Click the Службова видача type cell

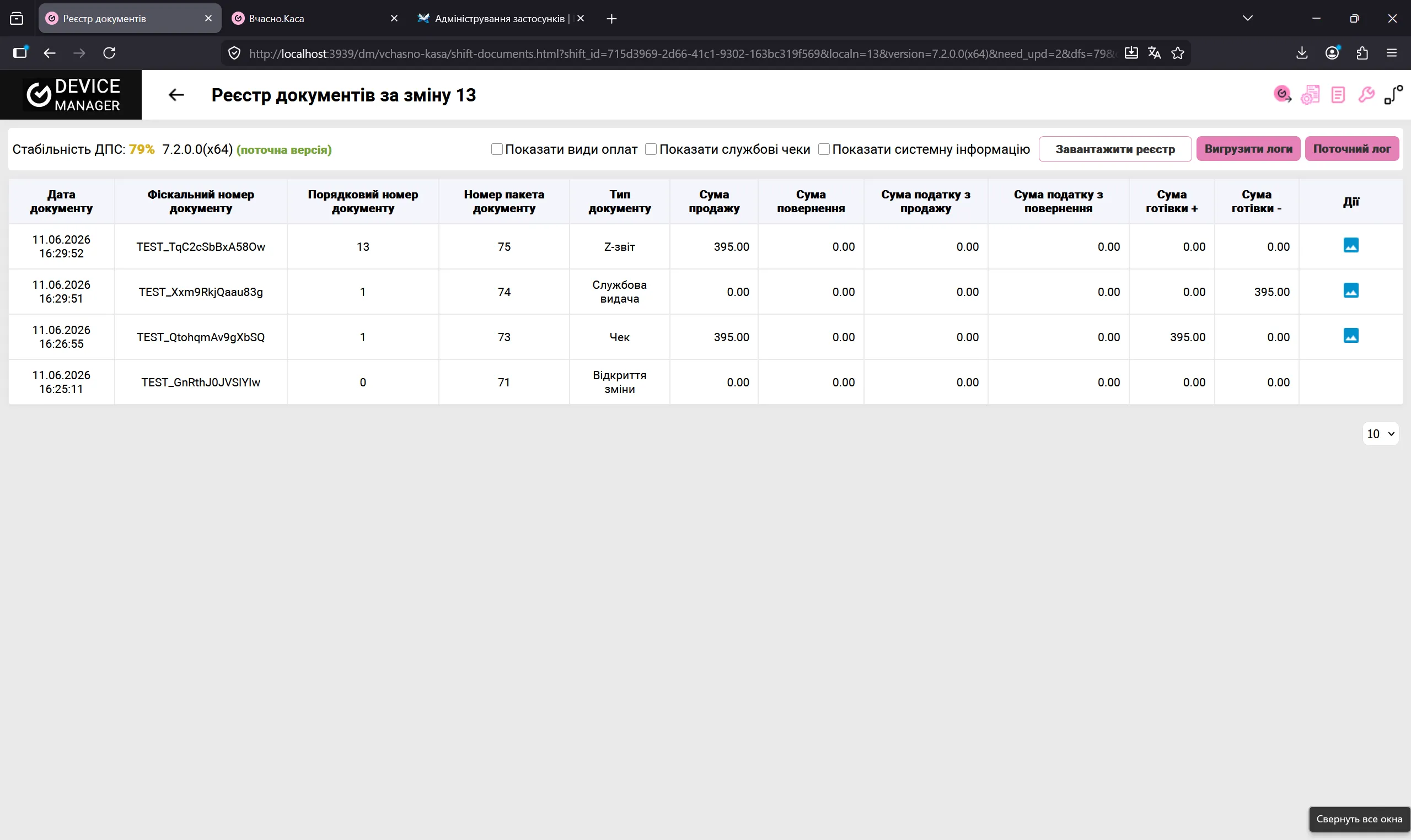pyautogui.click(x=619, y=292)
